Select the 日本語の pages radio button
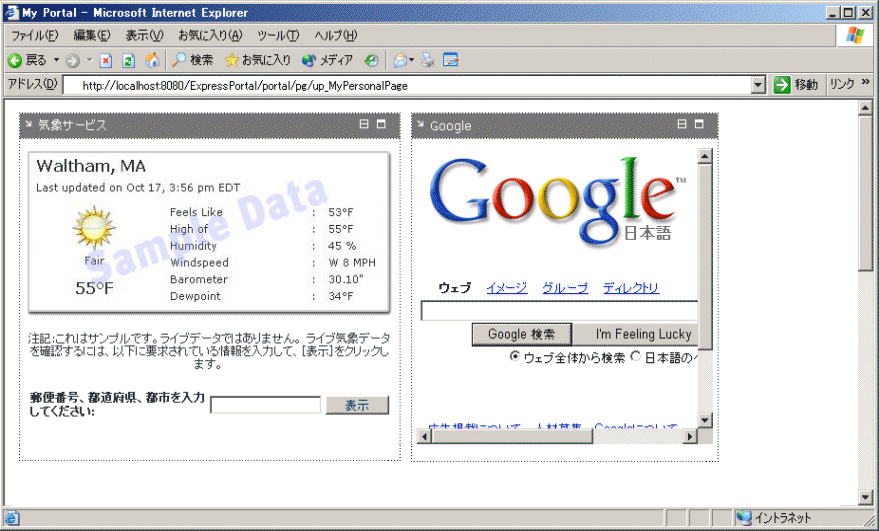 click(636, 356)
